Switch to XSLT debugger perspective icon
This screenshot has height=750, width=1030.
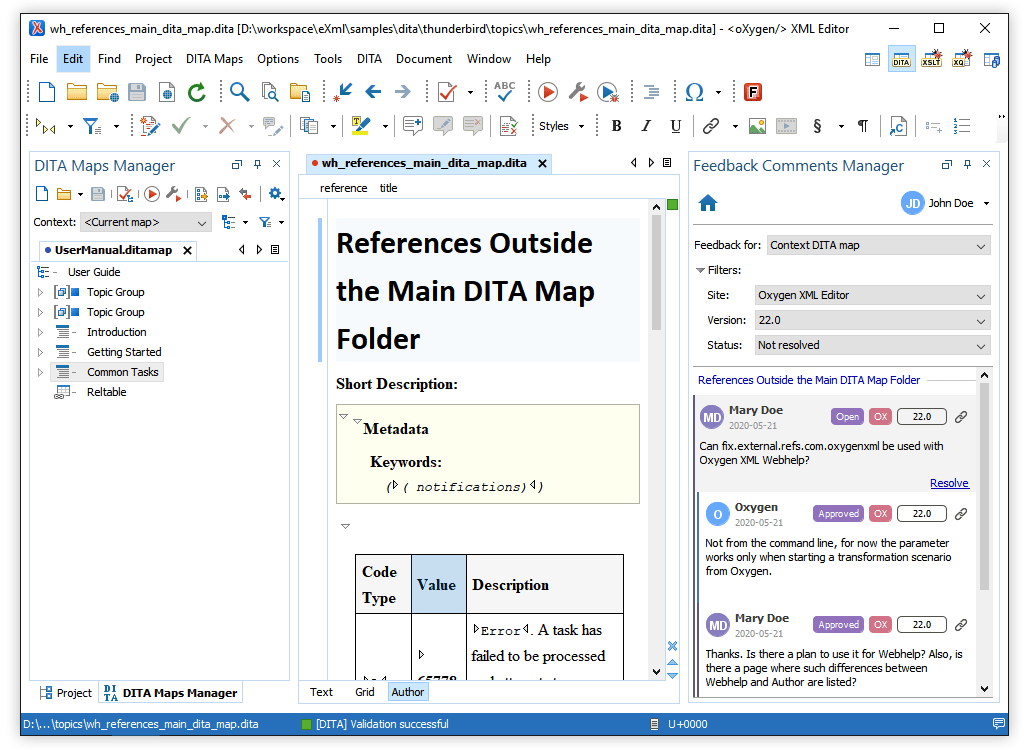[931, 59]
